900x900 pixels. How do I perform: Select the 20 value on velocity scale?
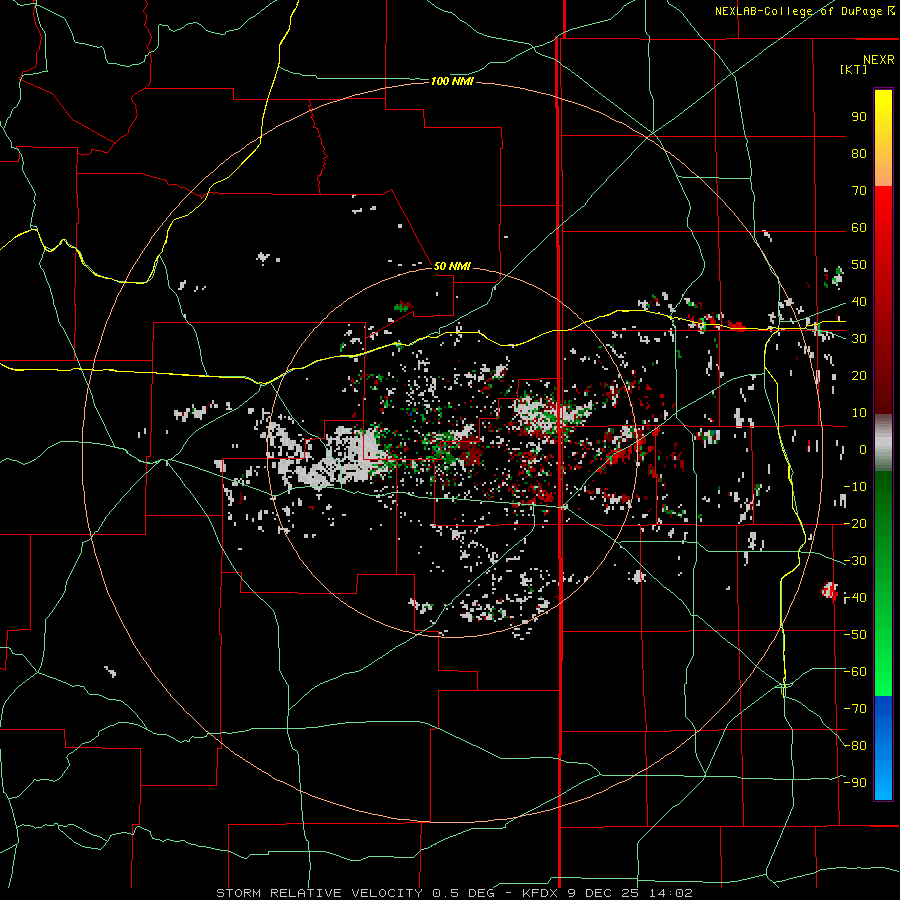pyautogui.click(x=859, y=375)
